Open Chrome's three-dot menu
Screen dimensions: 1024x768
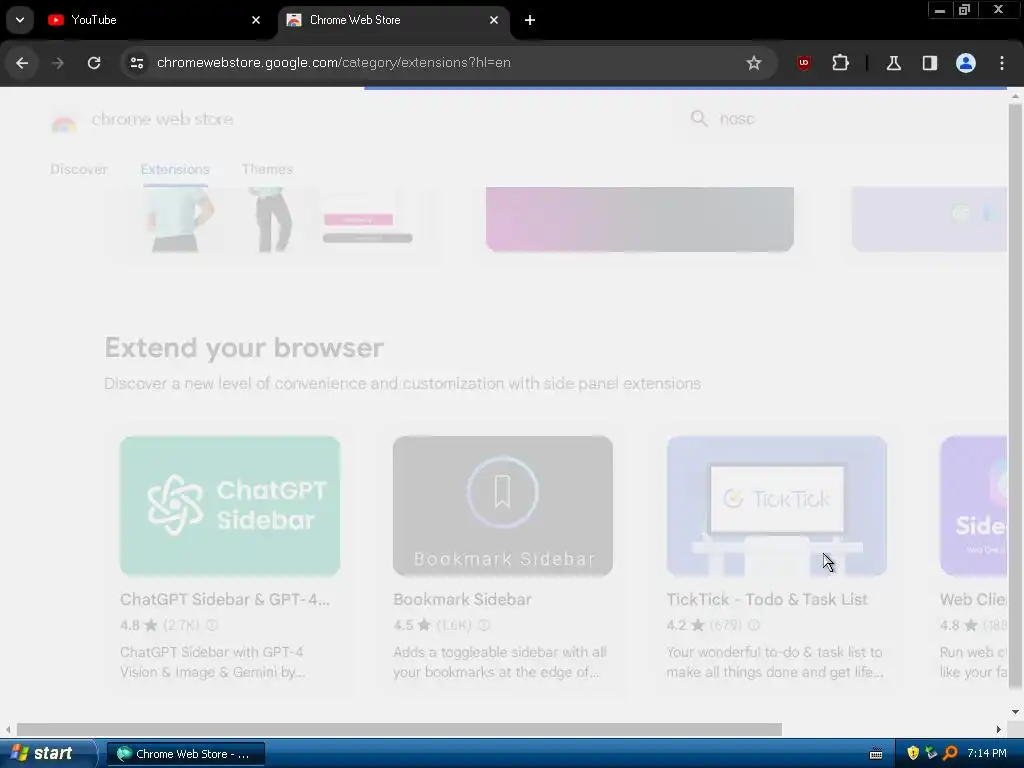(1002, 63)
